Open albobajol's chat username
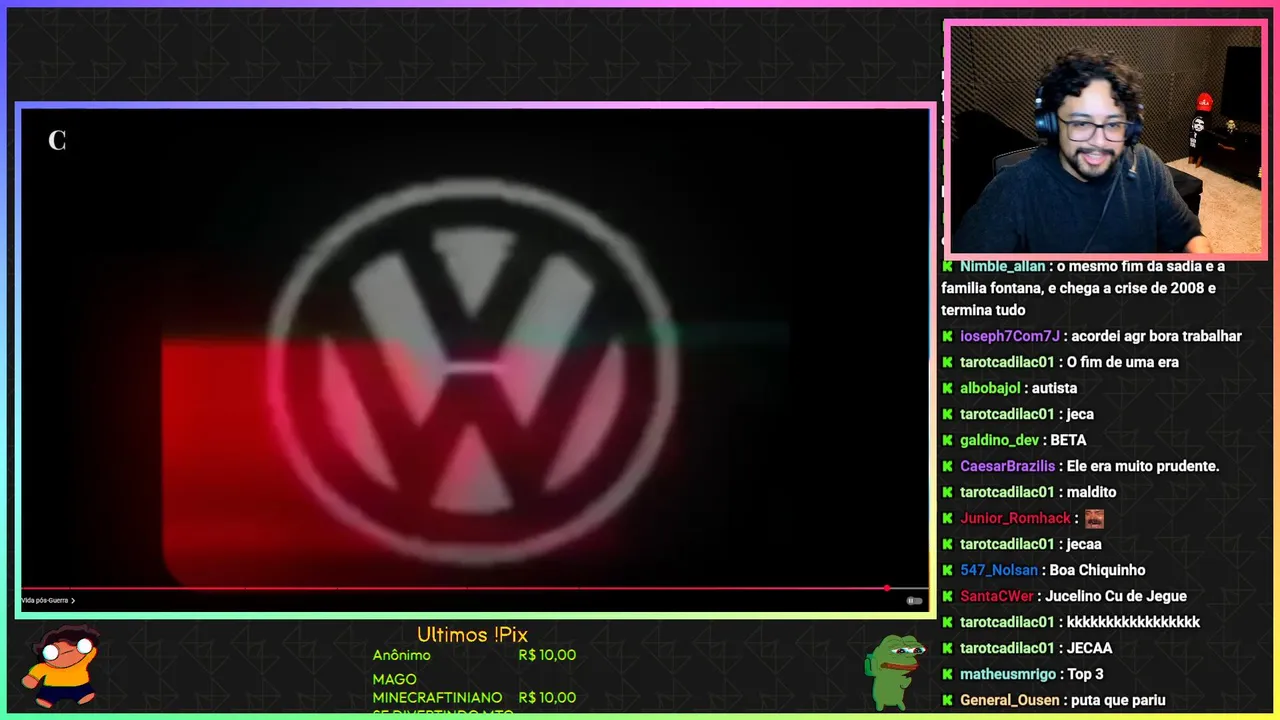Screen dimensions: 1280x720 pos(990,388)
